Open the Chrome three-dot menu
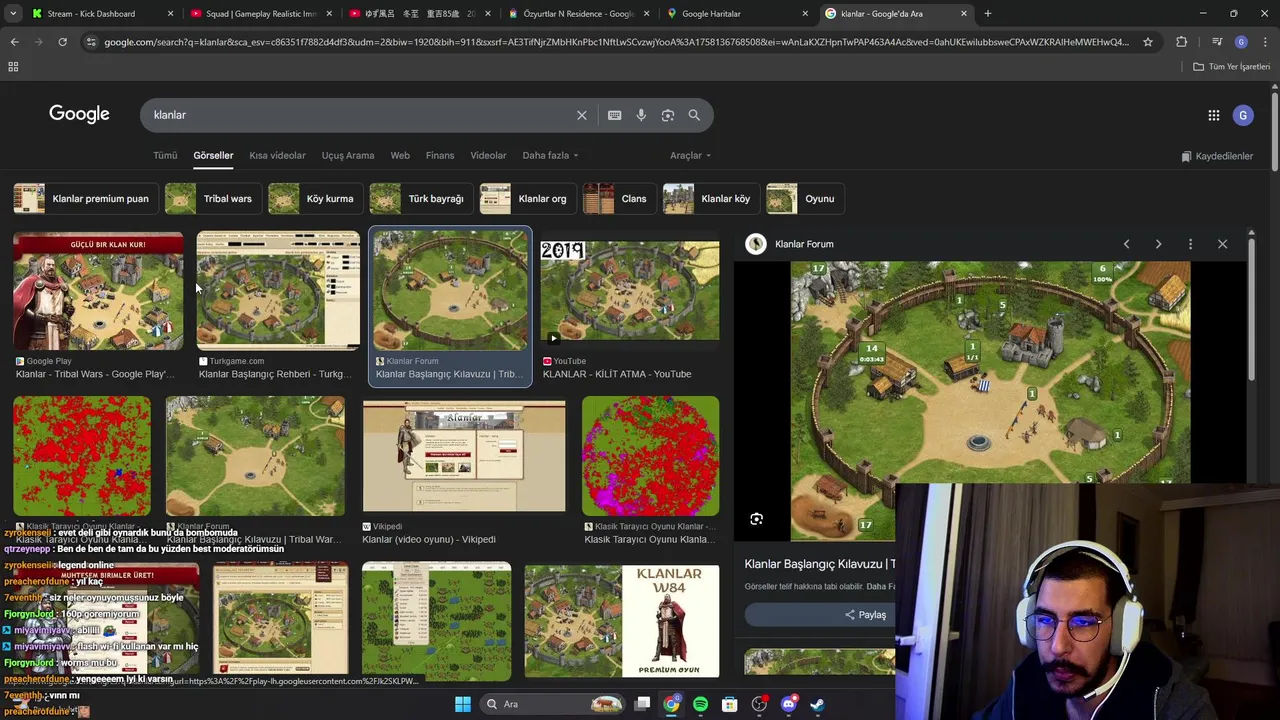The image size is (1280, 720). click(1265, 42)
